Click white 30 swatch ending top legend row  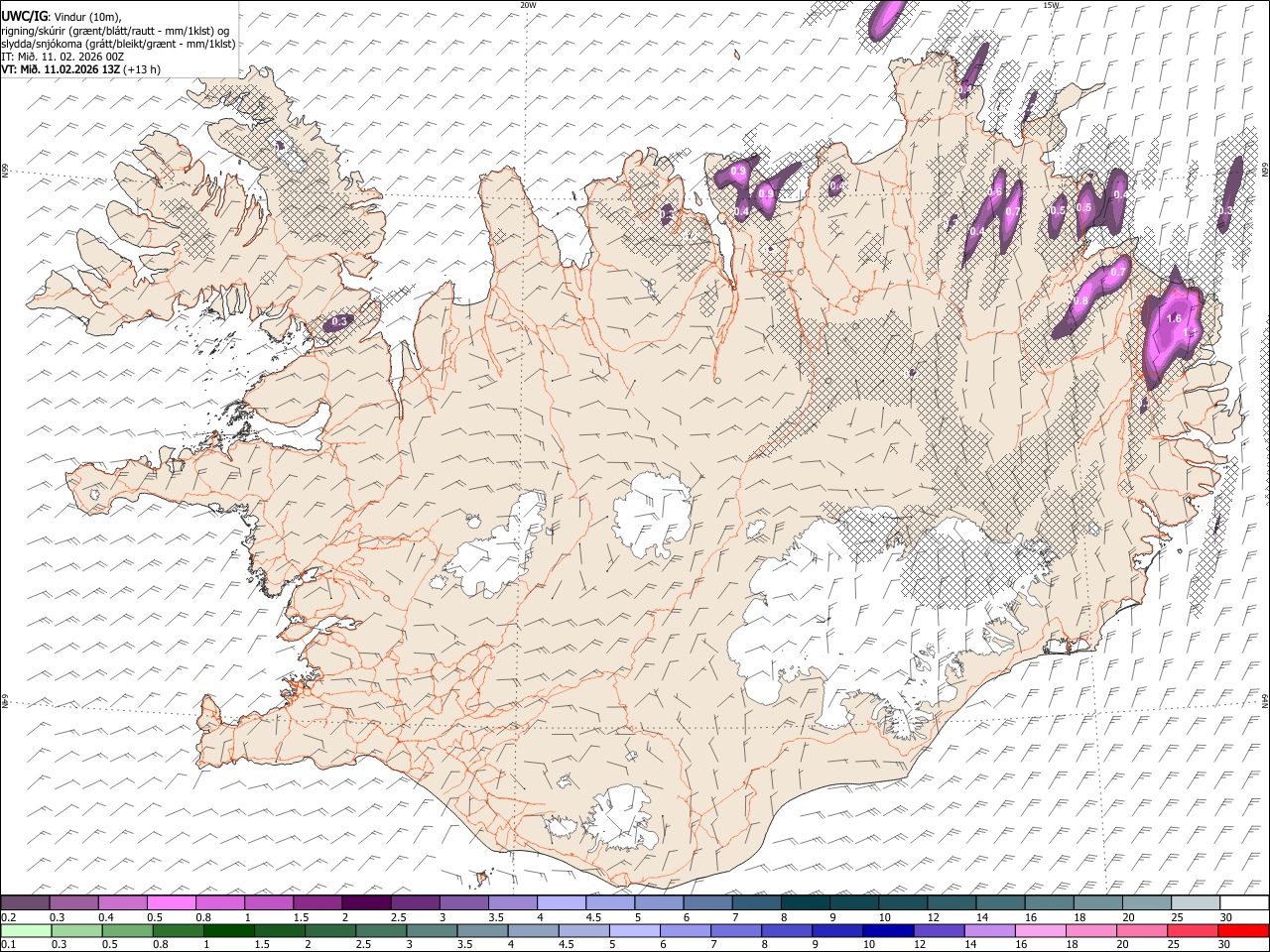click(x=1242, y=902)
